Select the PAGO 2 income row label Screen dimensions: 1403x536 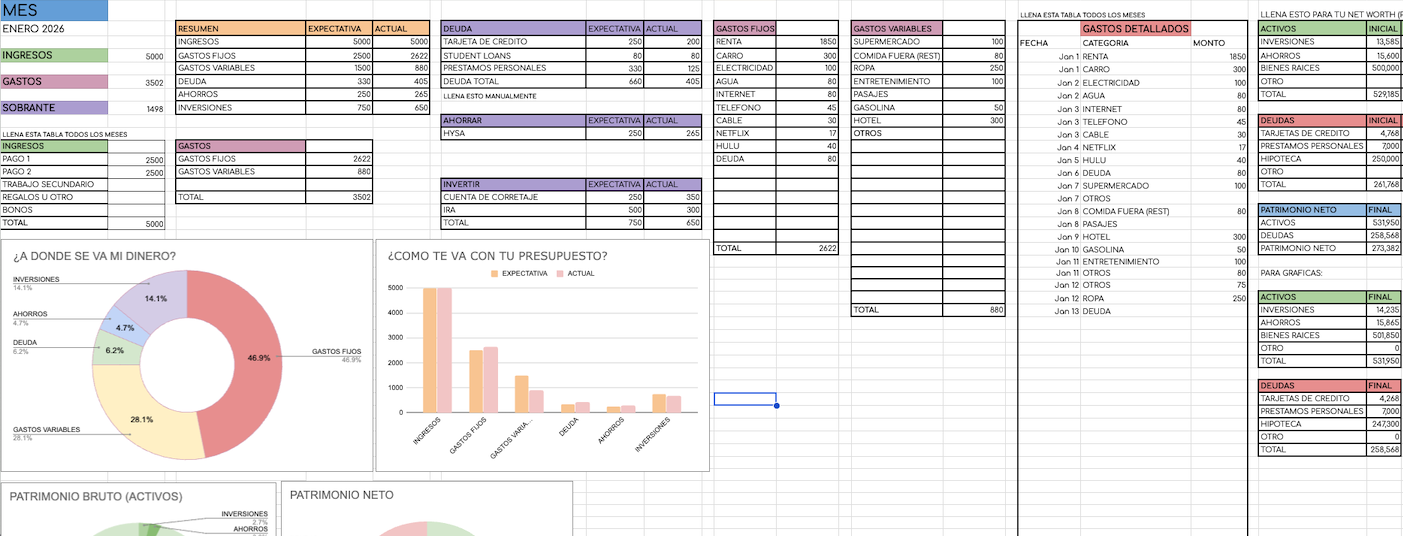click(x=54, y=172)
